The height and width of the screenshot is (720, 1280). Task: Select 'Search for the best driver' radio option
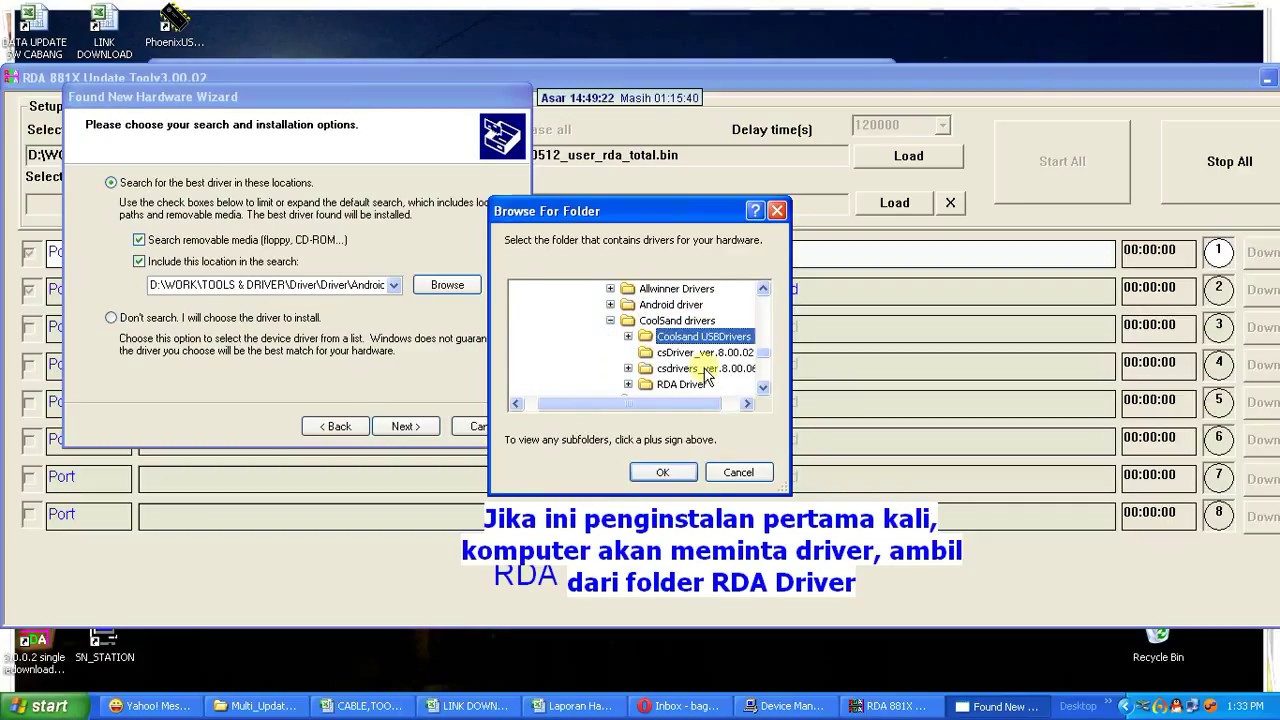pos(111,183)
